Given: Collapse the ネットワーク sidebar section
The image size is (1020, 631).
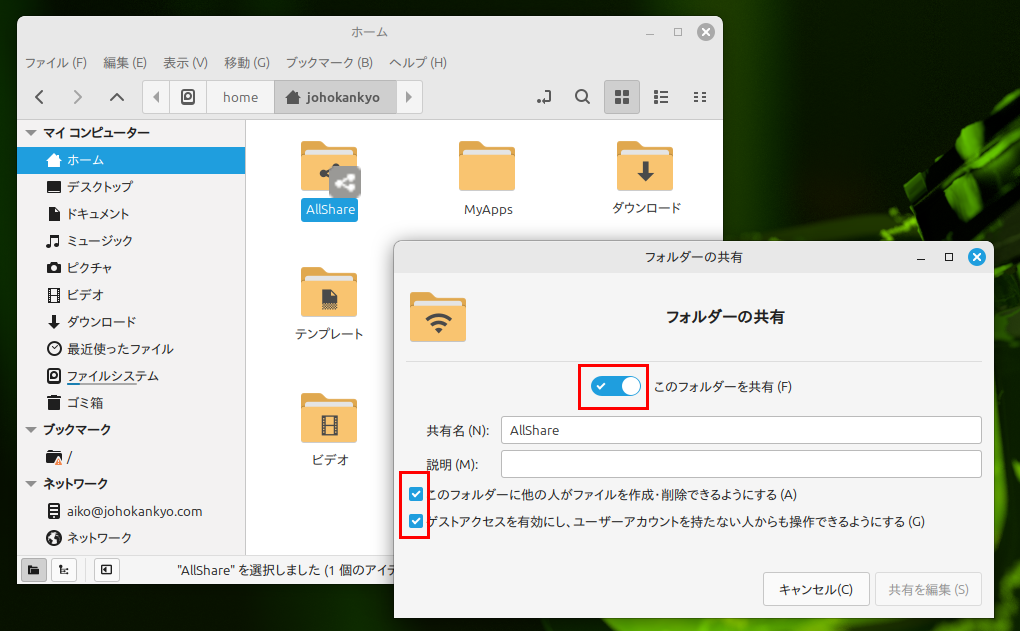Looking at the screenshot, I should [x=31, y=484].
